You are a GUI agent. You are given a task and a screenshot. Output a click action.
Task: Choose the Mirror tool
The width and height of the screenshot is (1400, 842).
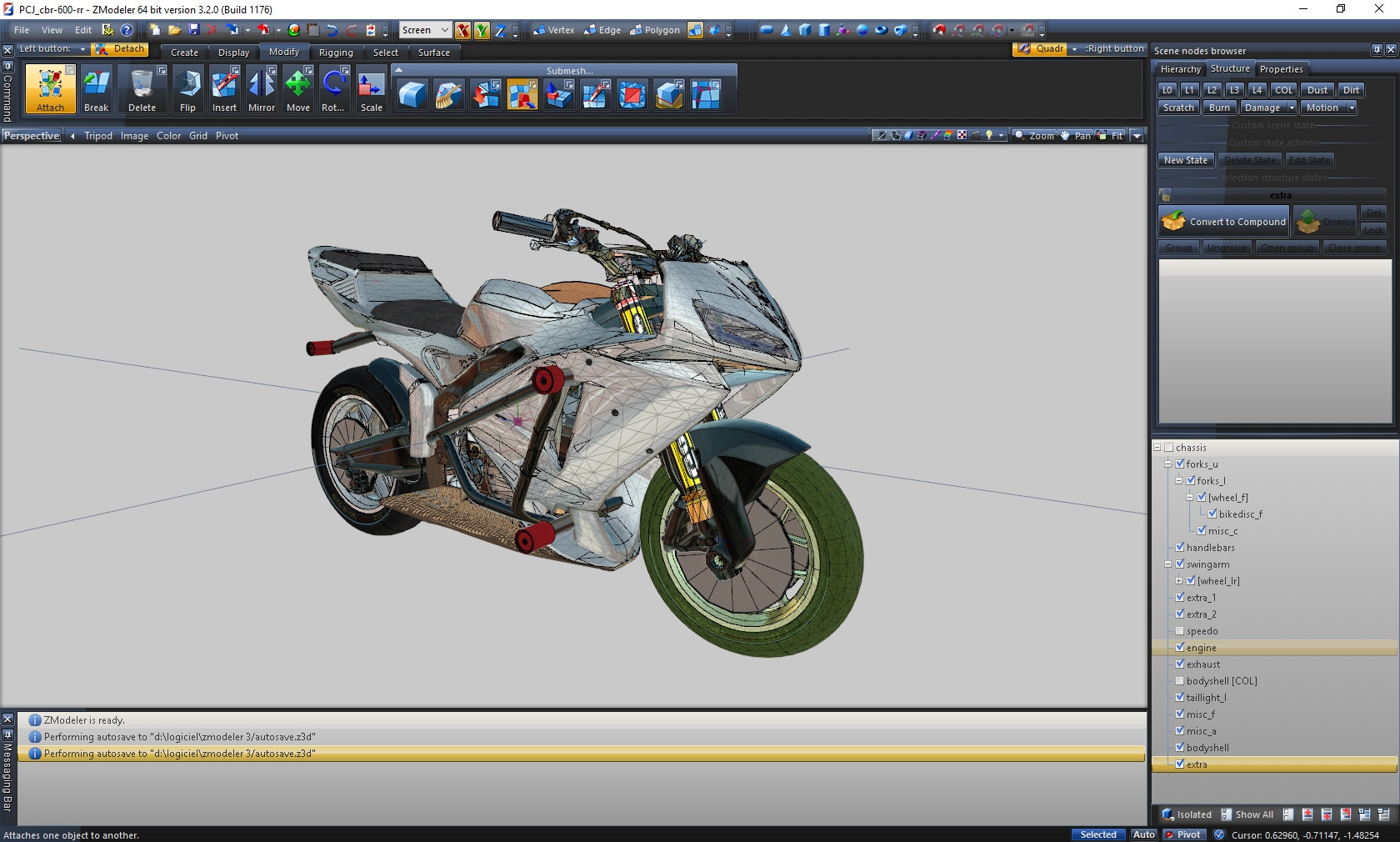click(x=261, y=88)
